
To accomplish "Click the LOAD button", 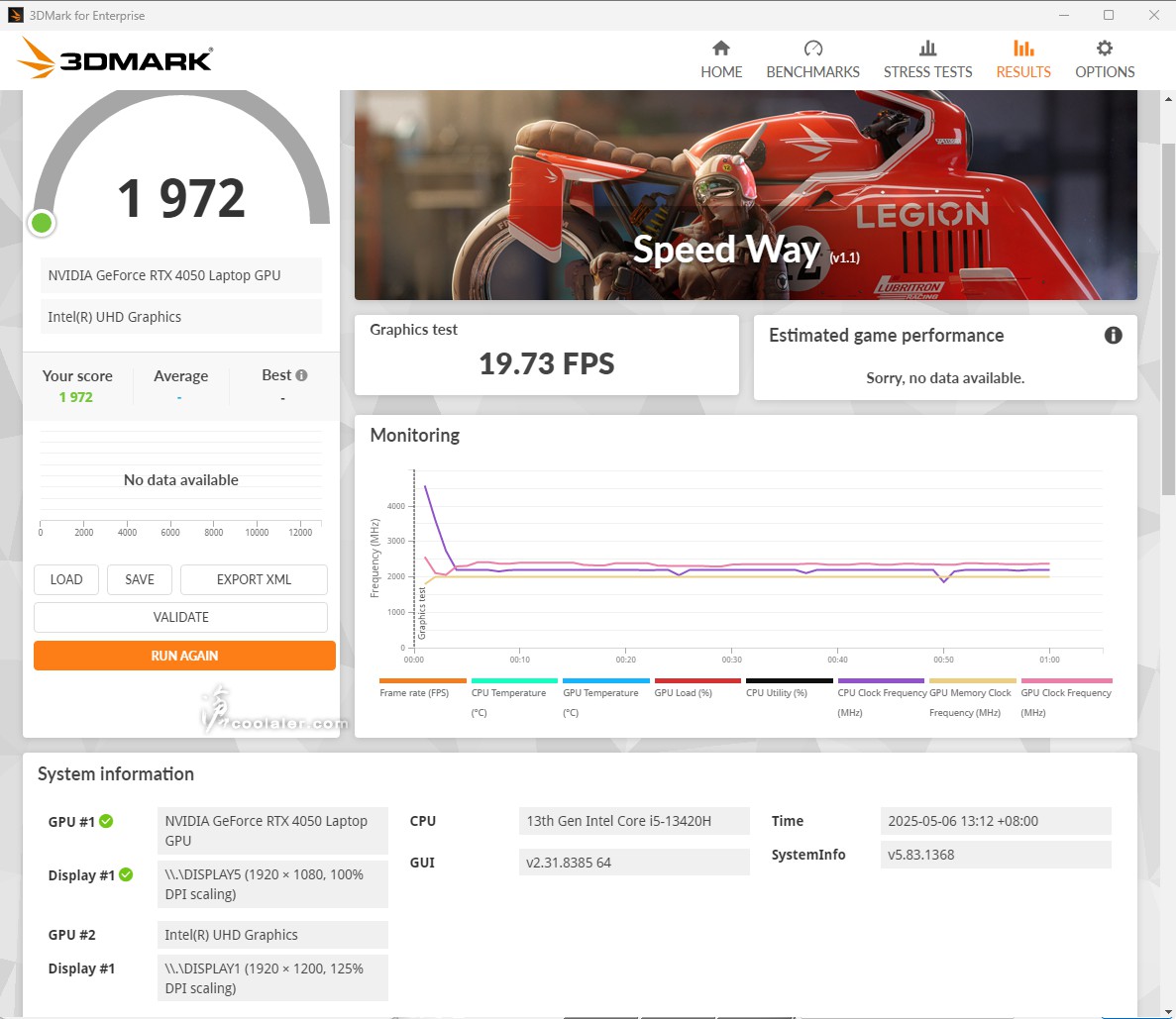I will point(66,579).
